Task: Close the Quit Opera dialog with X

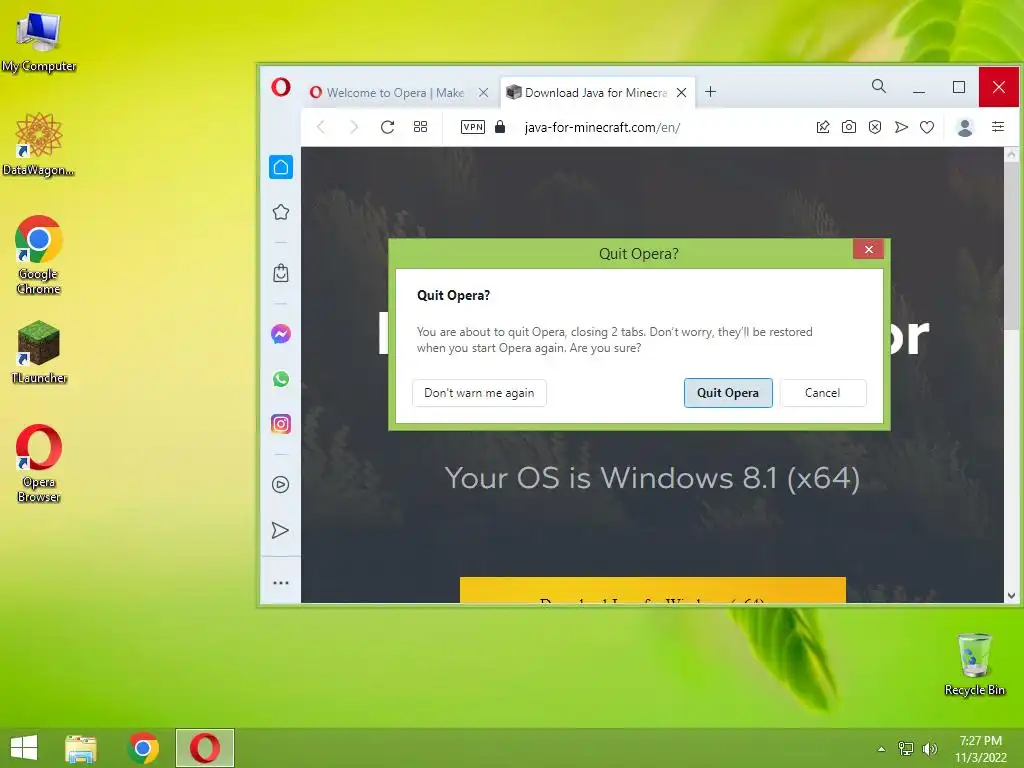Action: 869,249
